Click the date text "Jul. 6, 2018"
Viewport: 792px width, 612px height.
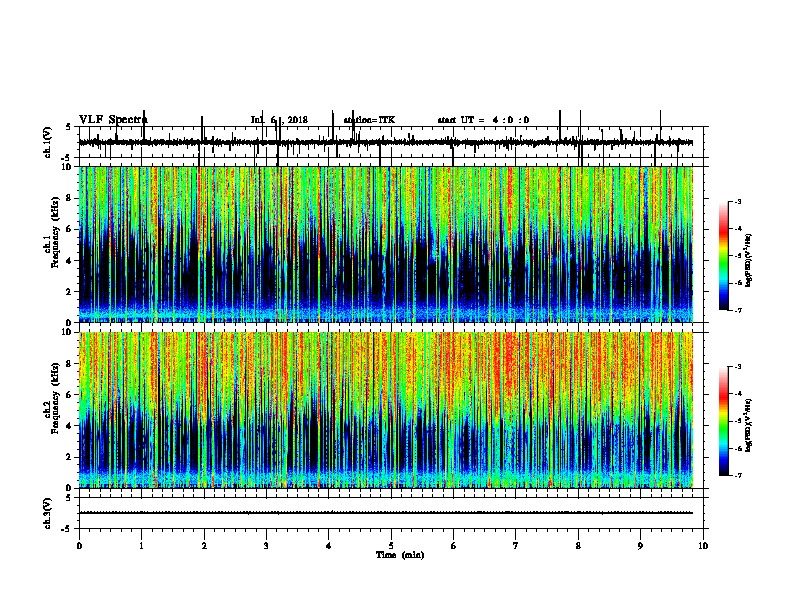coord(279,120)
